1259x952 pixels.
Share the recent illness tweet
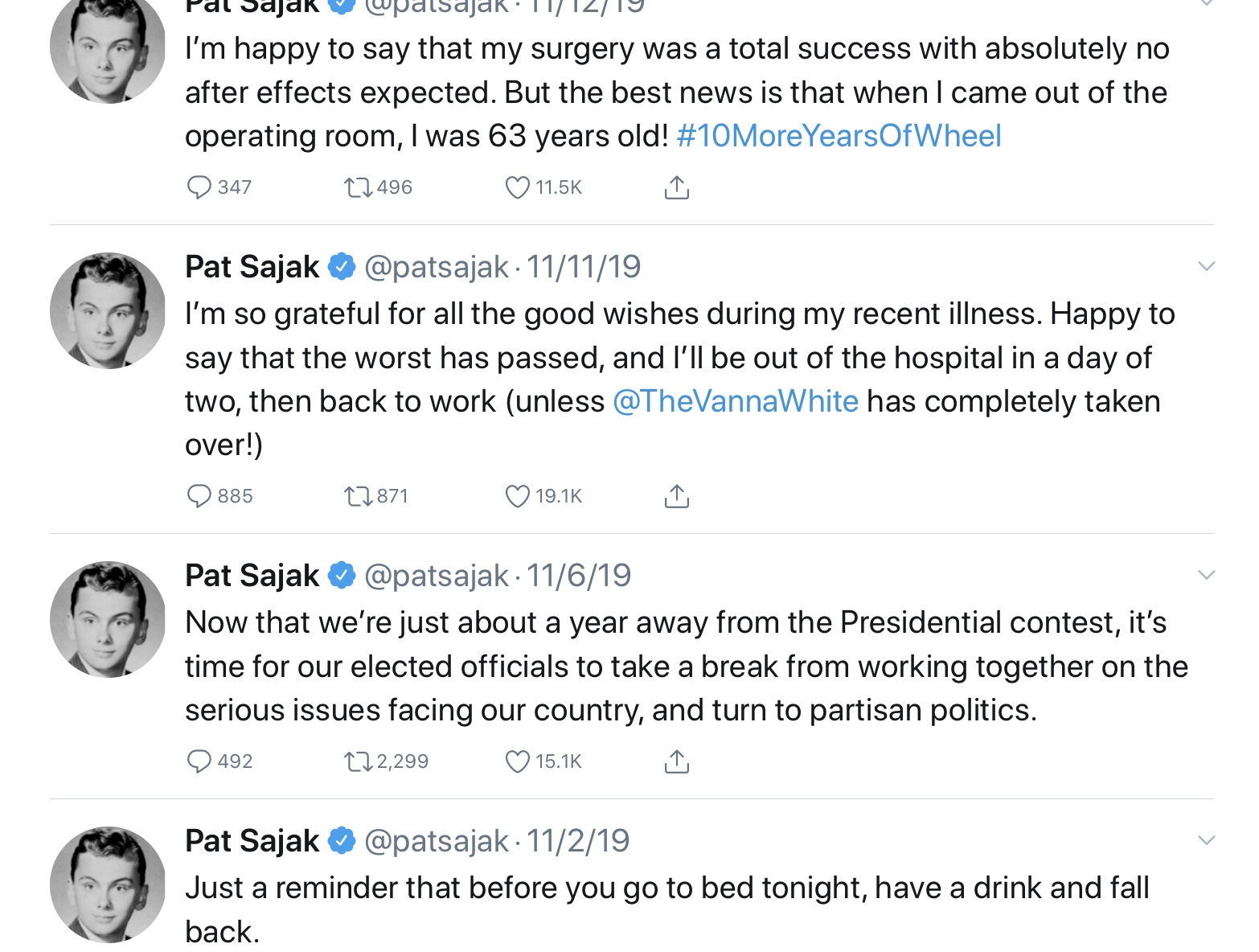tap(677, 496)
